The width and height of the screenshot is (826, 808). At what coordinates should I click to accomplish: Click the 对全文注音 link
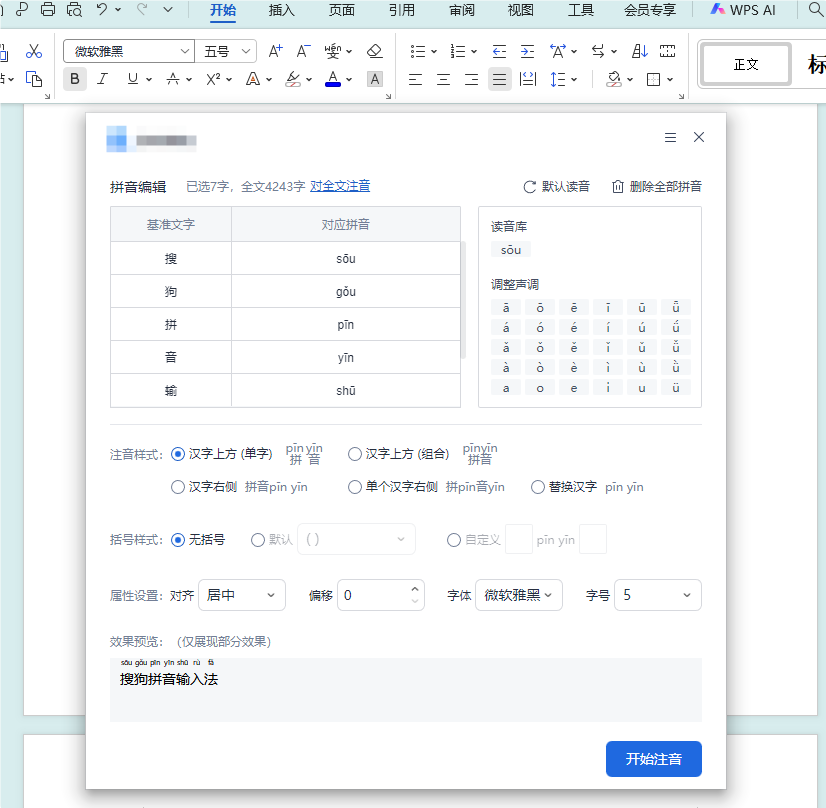pyautogui.click(x=340, y=186)
